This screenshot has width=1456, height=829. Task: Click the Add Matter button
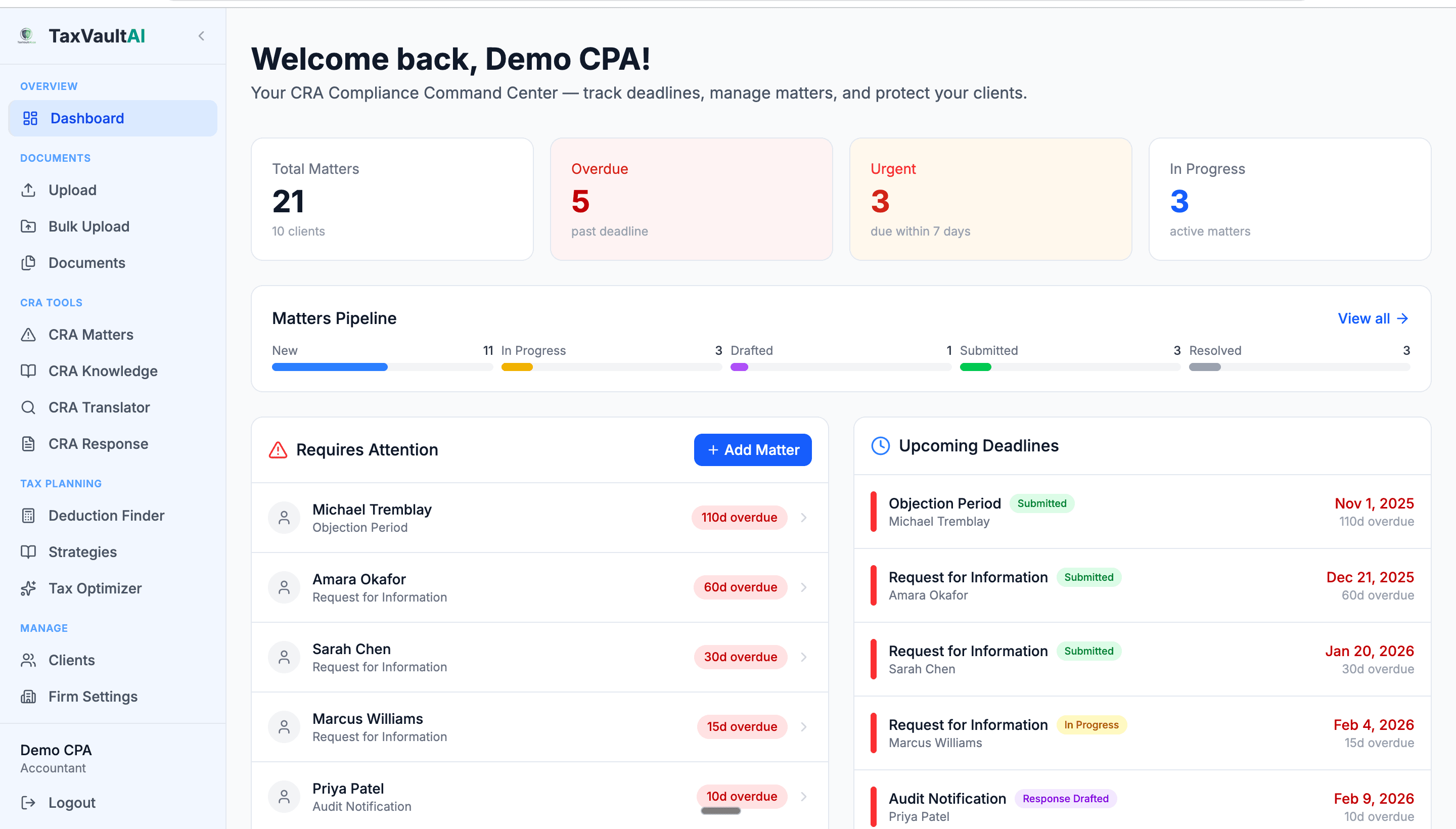753,449
